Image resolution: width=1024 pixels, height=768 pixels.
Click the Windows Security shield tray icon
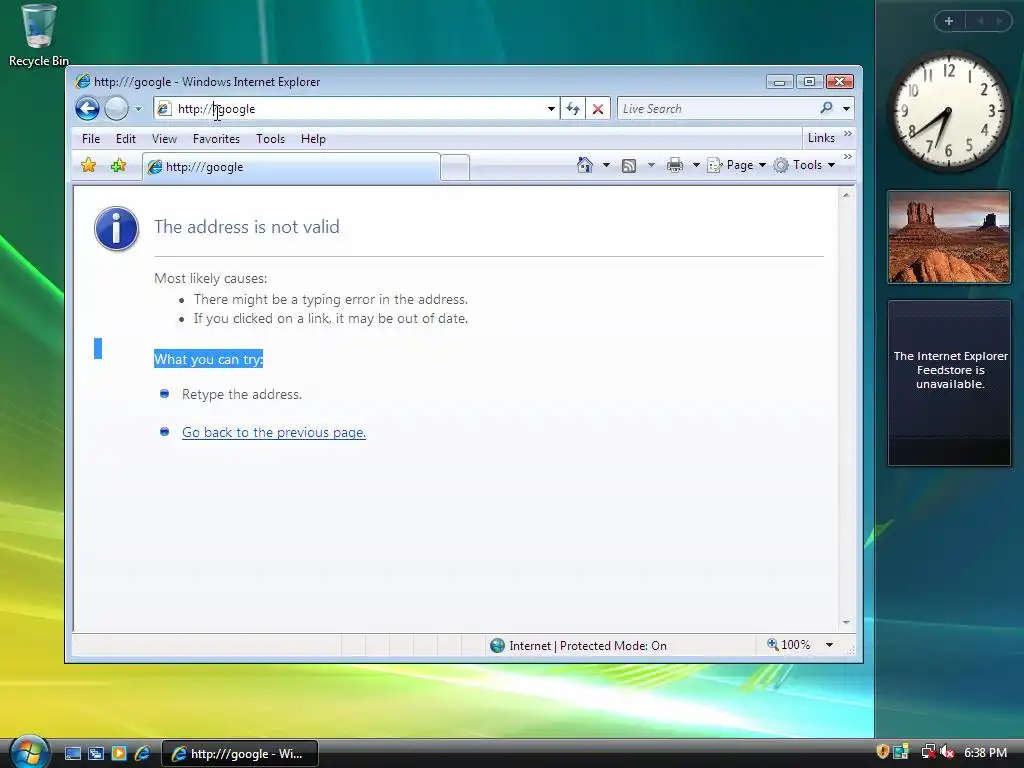[882, 752]
